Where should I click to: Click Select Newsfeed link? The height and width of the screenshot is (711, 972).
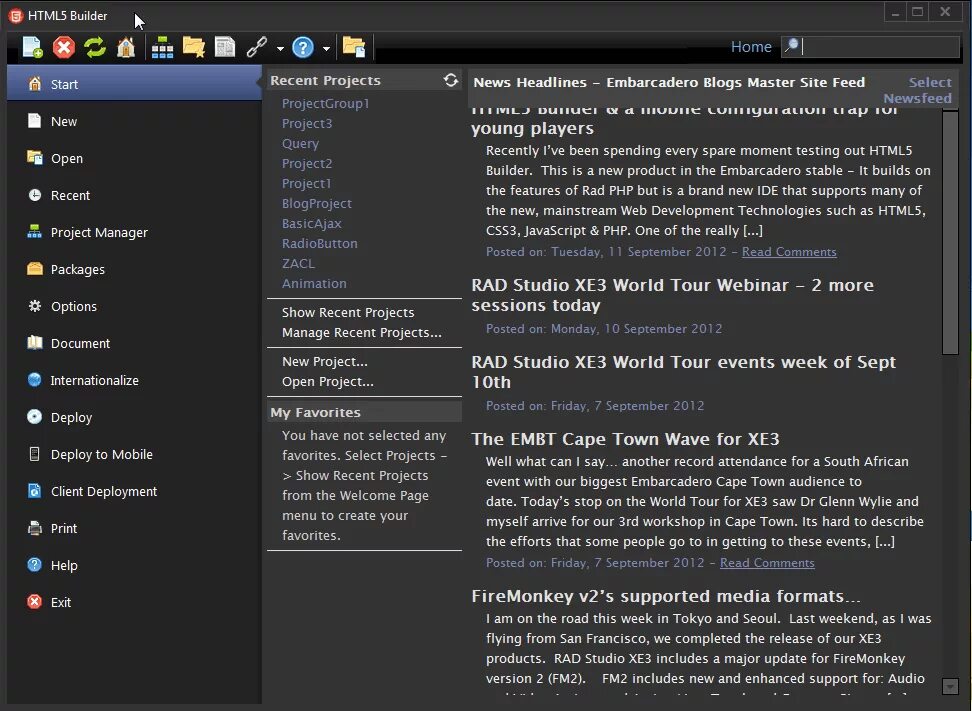click(917, 90)
